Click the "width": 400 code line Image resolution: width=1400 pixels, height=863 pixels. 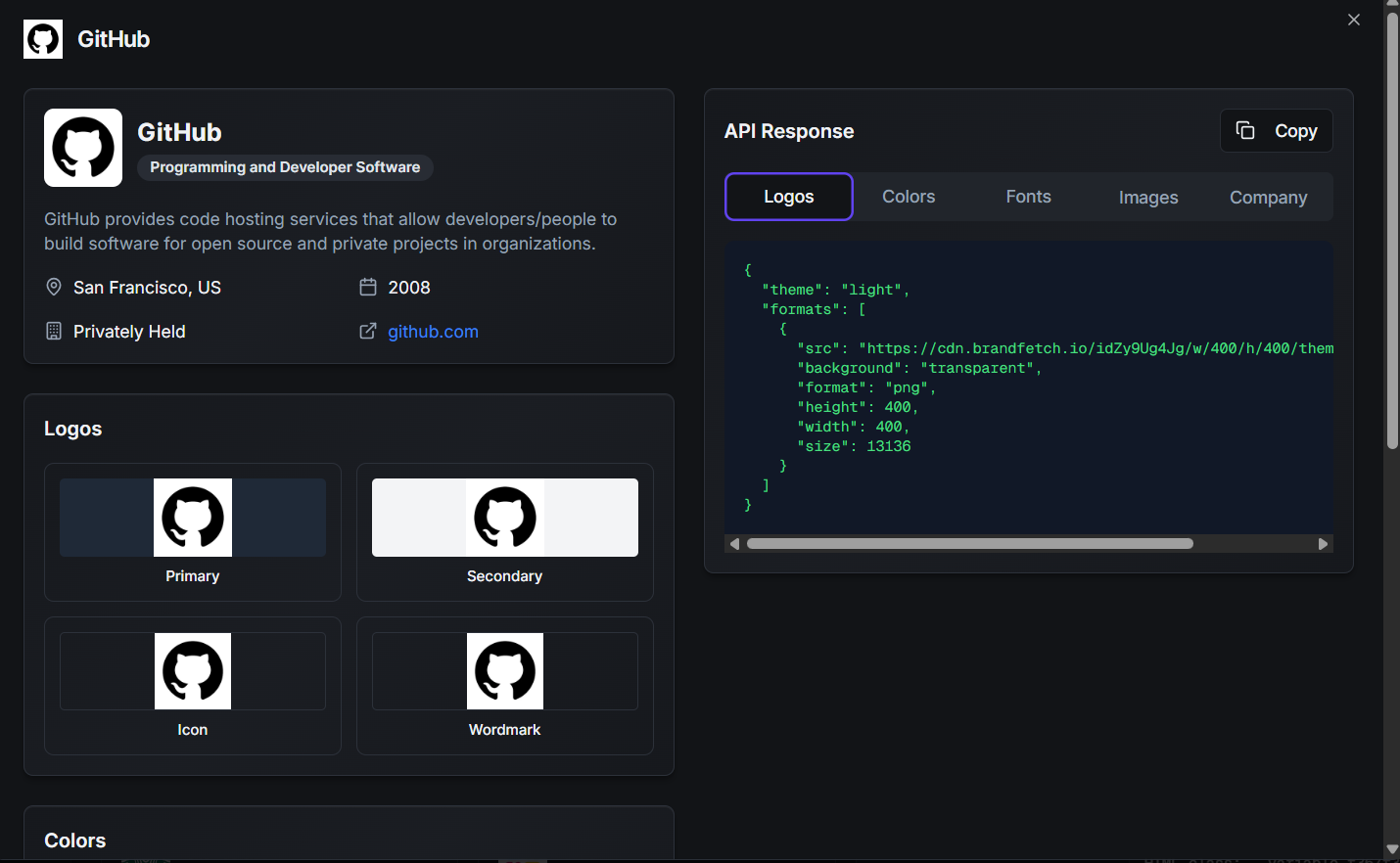click(x=854, y=427)
